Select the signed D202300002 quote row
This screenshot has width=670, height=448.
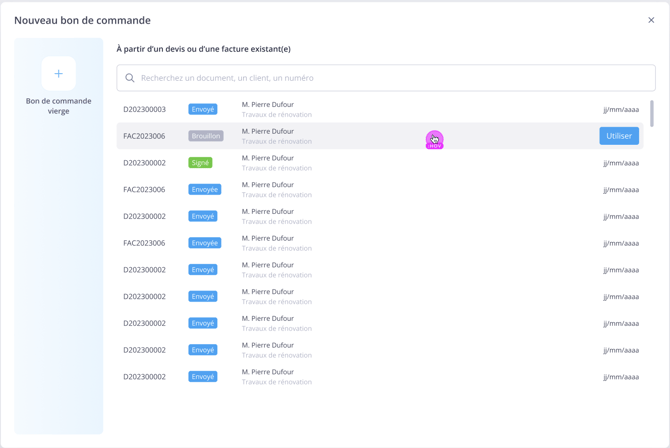[380, 163]
